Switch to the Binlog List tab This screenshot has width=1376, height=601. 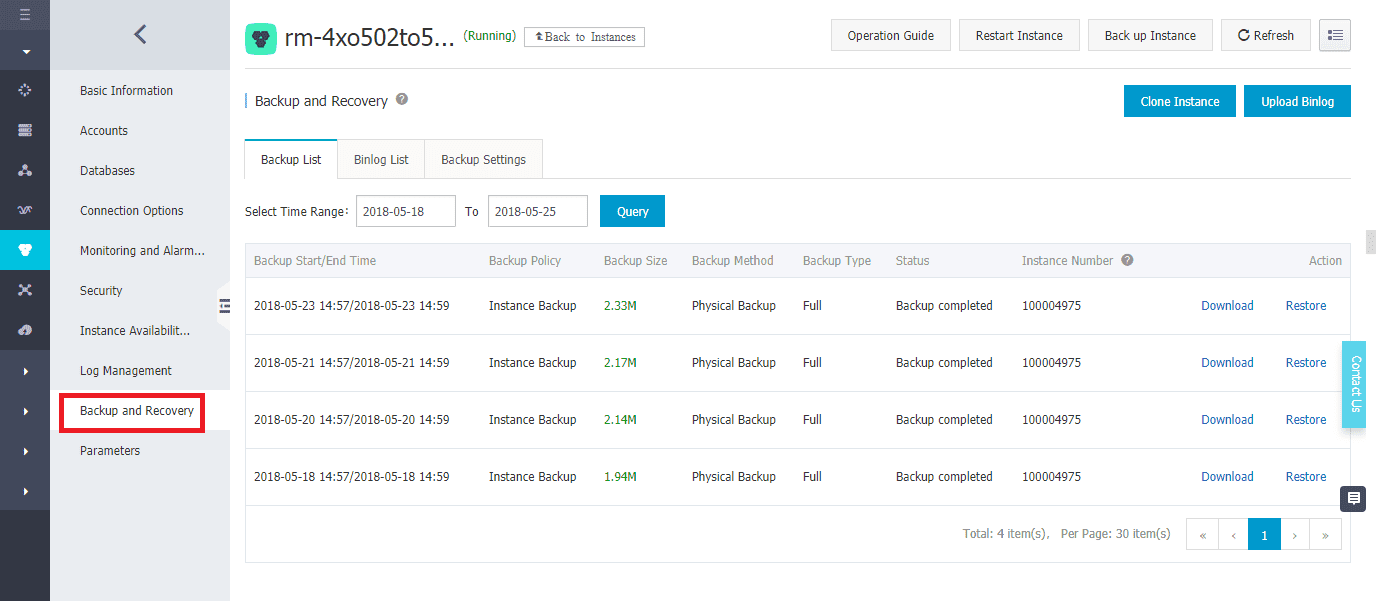pos(381,160)
